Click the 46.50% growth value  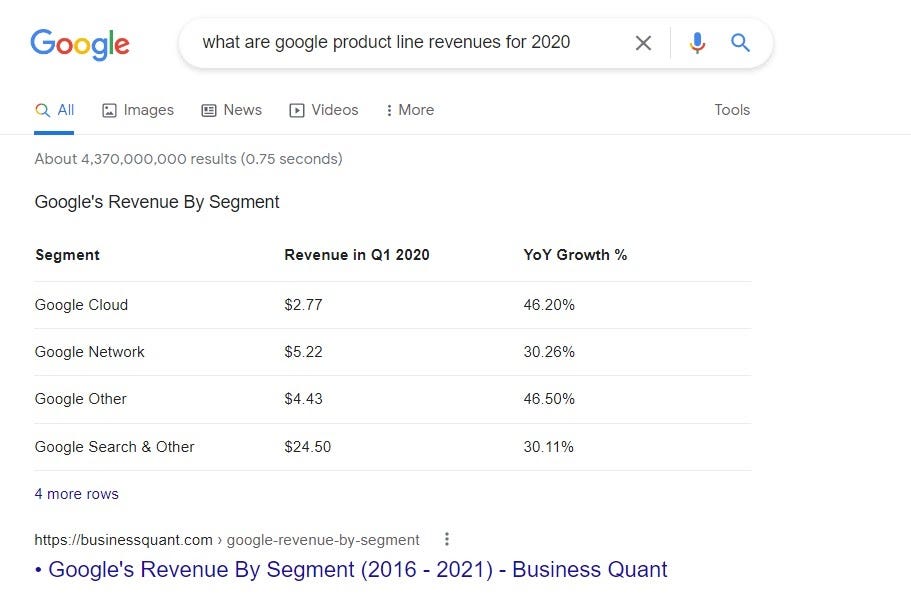coord(549,399)
